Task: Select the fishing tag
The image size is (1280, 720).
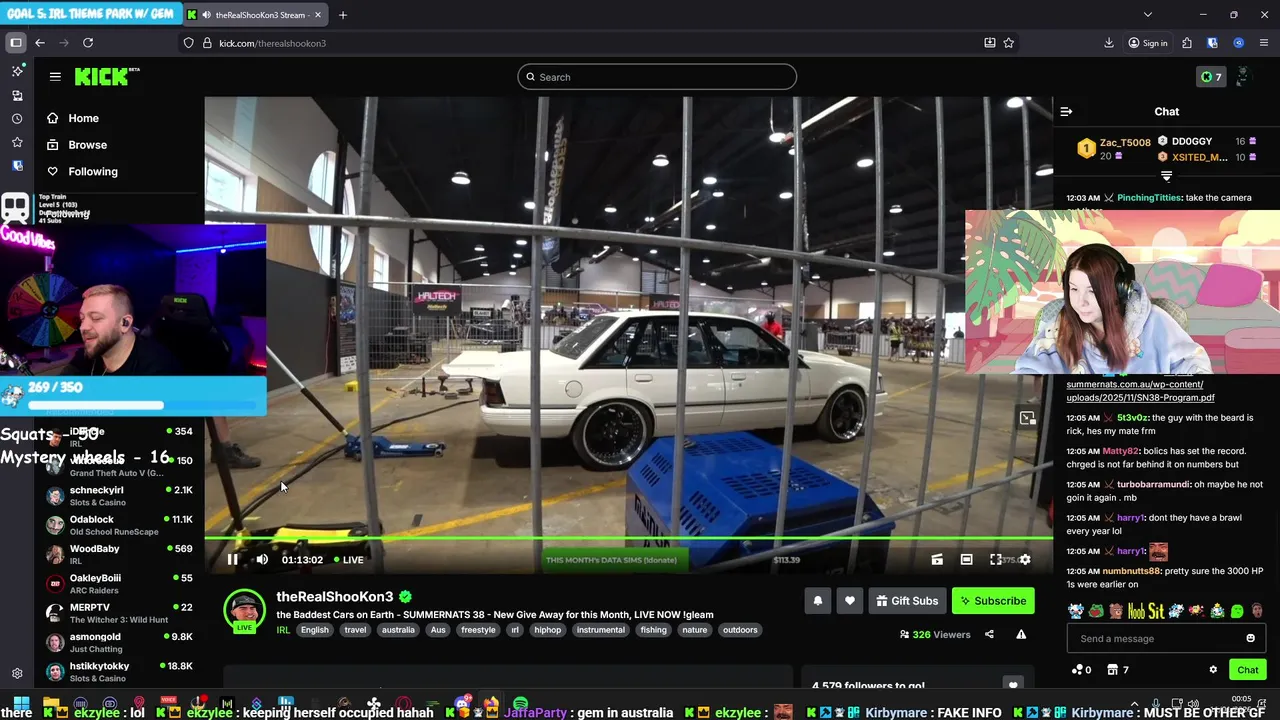Action: pyautogui.click(x=653, y=630)
